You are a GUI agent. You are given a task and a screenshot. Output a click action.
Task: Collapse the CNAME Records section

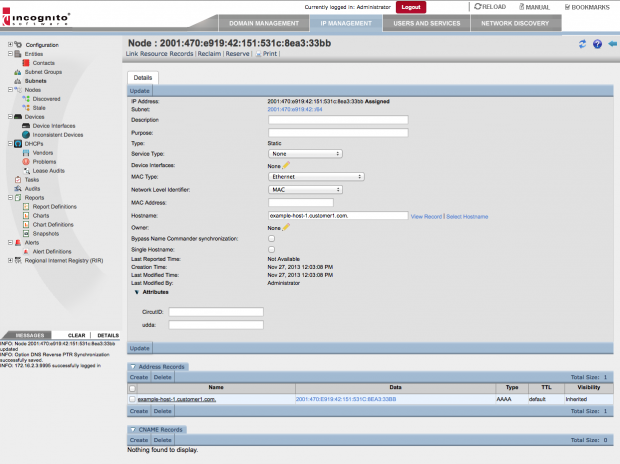click(x=133, y=430)
